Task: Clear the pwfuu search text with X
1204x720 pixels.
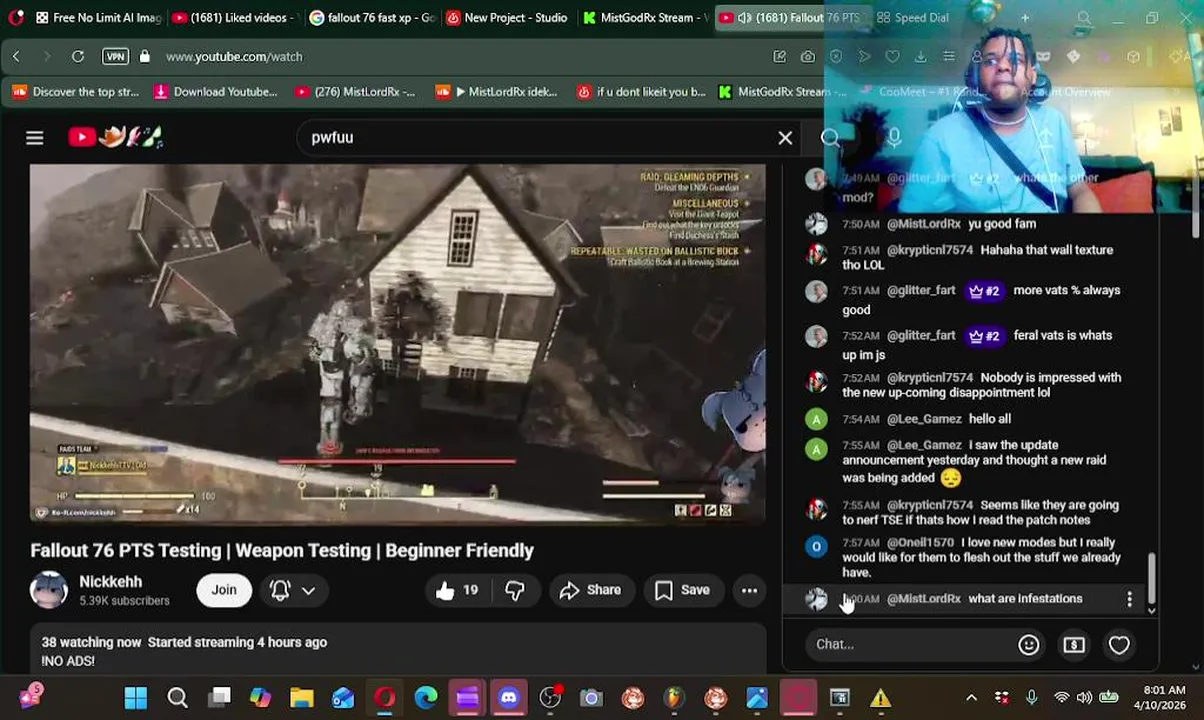Action: (x=785, y=138)
